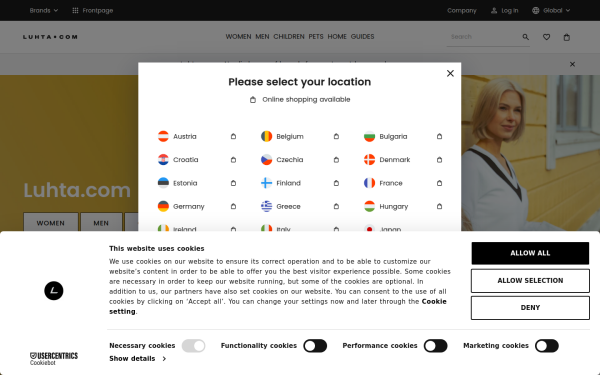
Task: Open the GUIDES menu
Action: pyautogui.click(x=362, y=37)
